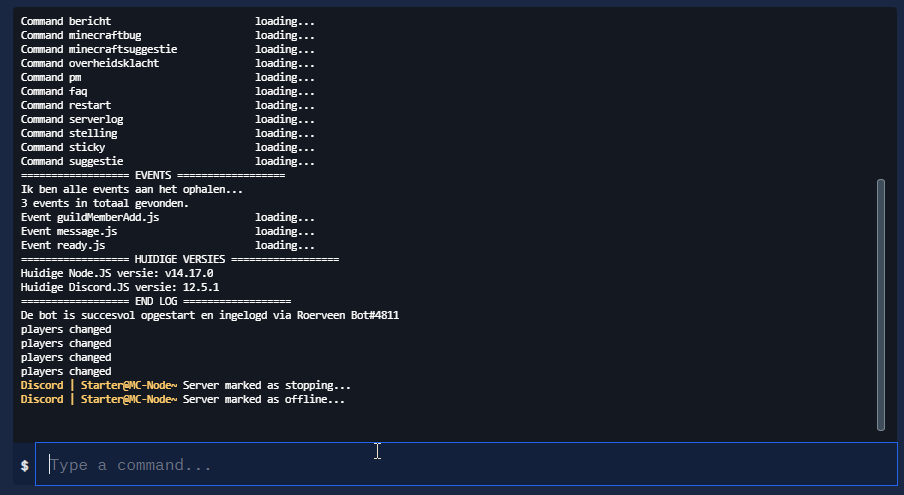Click the "Type a command..." input field

[465, 465]
